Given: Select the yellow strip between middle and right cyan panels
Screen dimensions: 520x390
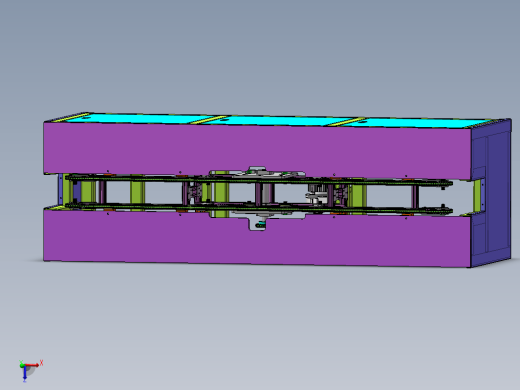Looking at the screenshot, I should pyautogui.click(x=347, y=122).
